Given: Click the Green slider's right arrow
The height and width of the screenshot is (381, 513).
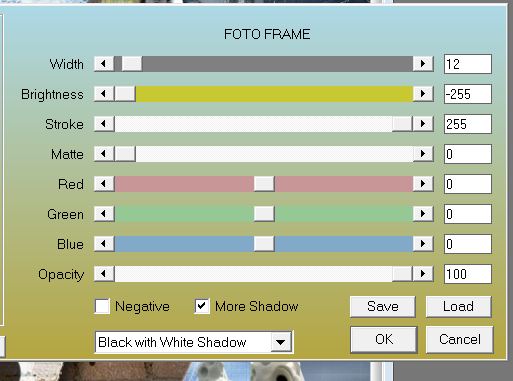Looking at the screenshot, I should (x=423, y=214).
